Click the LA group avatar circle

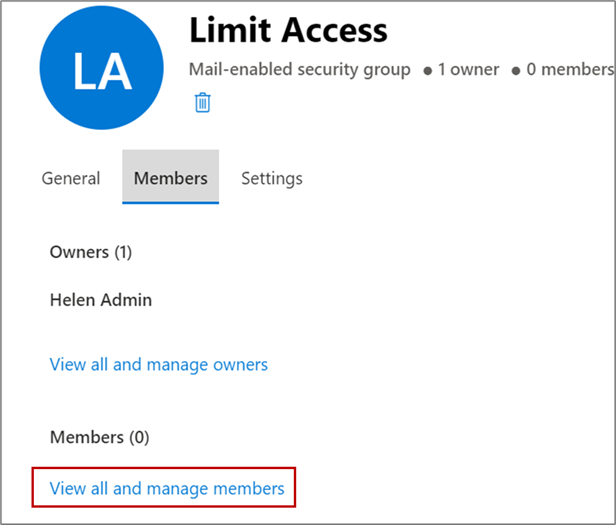coord(101,68)
